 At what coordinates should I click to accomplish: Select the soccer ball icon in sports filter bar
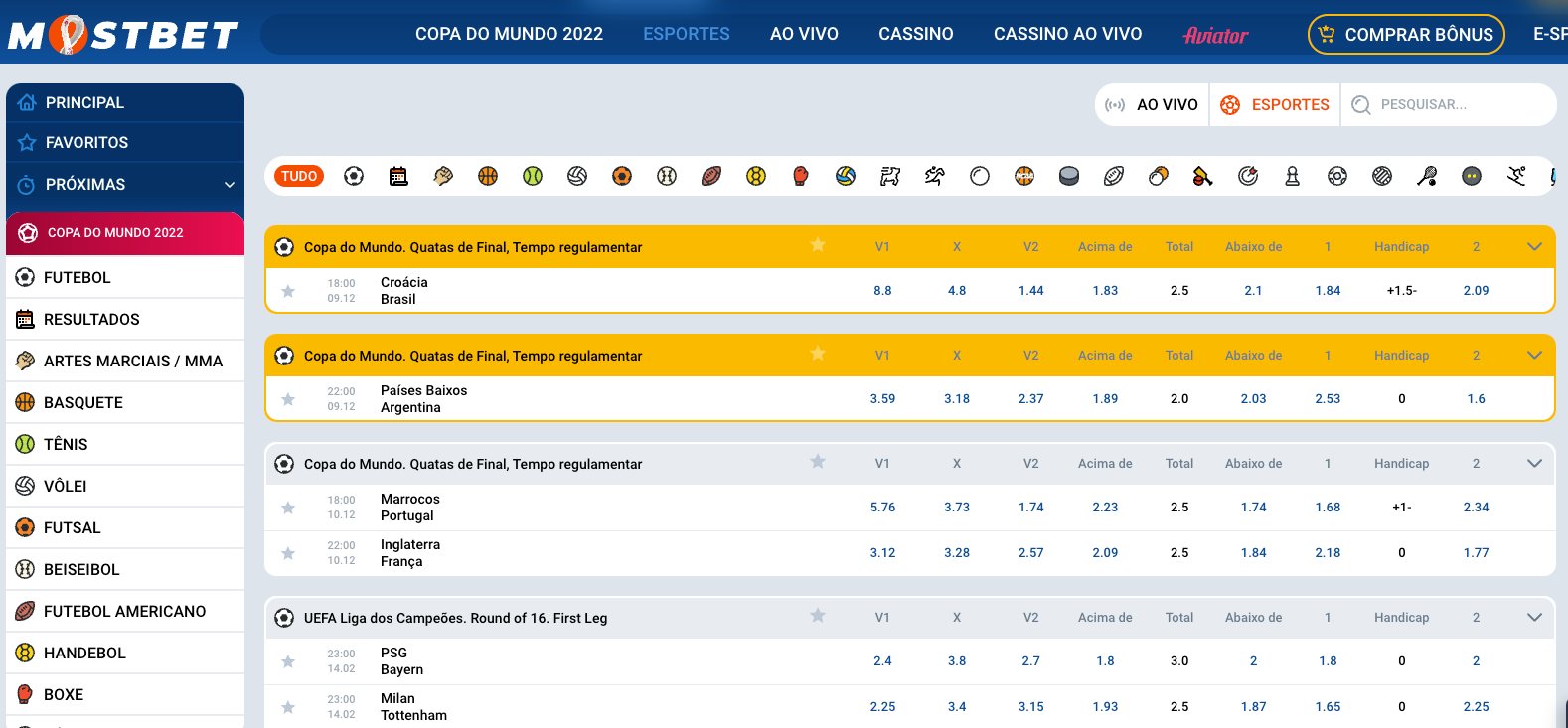(x=354, y=176)
